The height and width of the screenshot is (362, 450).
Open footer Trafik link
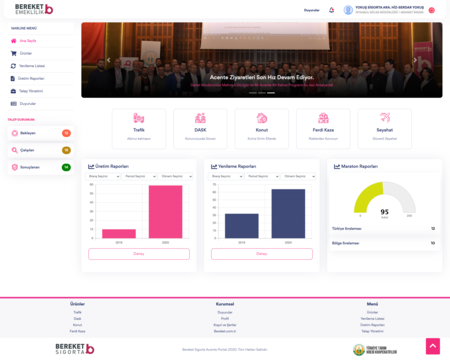(77, 312)
